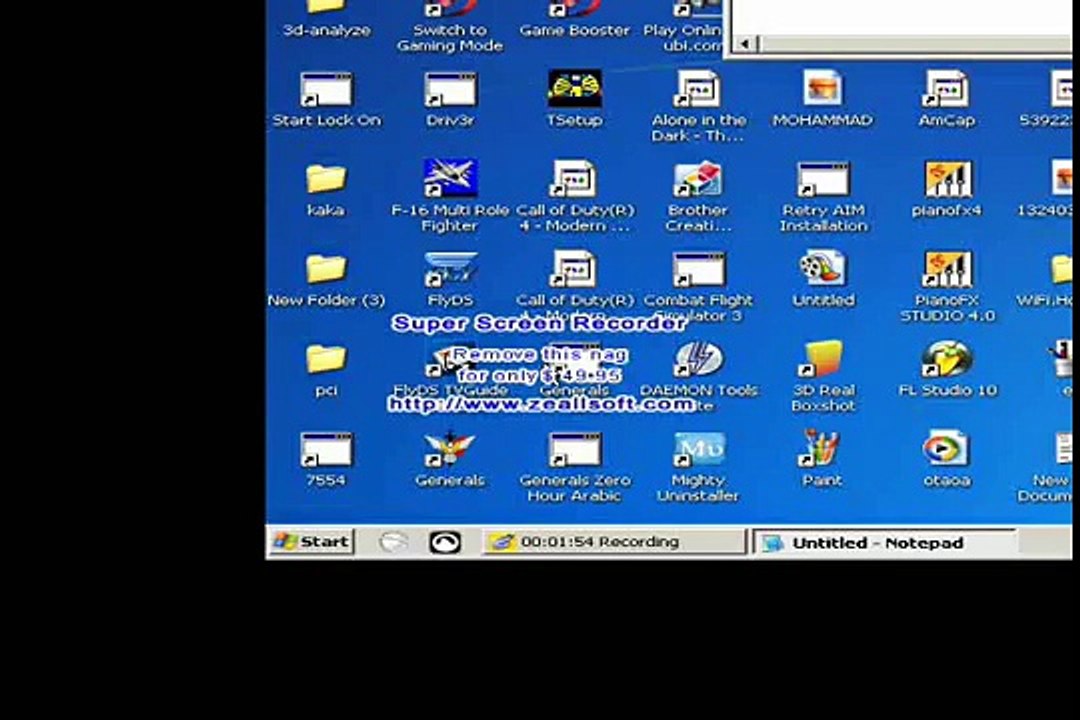Launch the Driv3r shortcut
This screenshot has height=720, width=1080.
450,90
